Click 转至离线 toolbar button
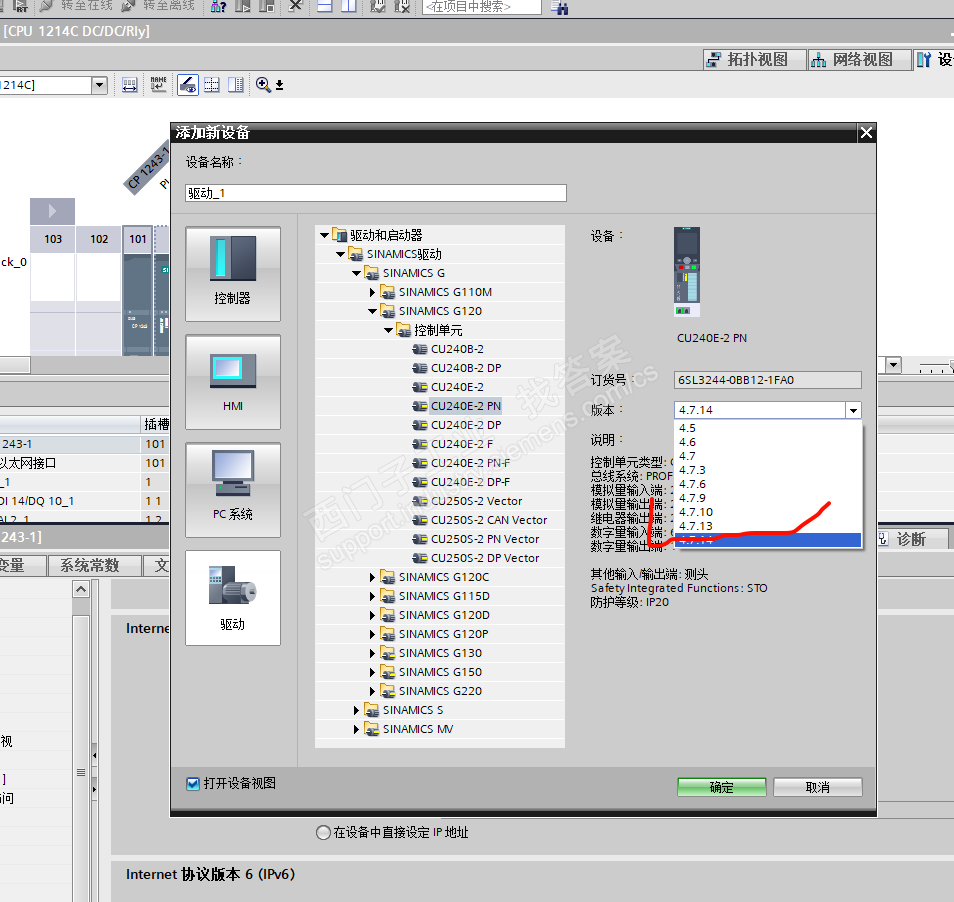Screen dimensions: 954x902 [x=158, y=6]
